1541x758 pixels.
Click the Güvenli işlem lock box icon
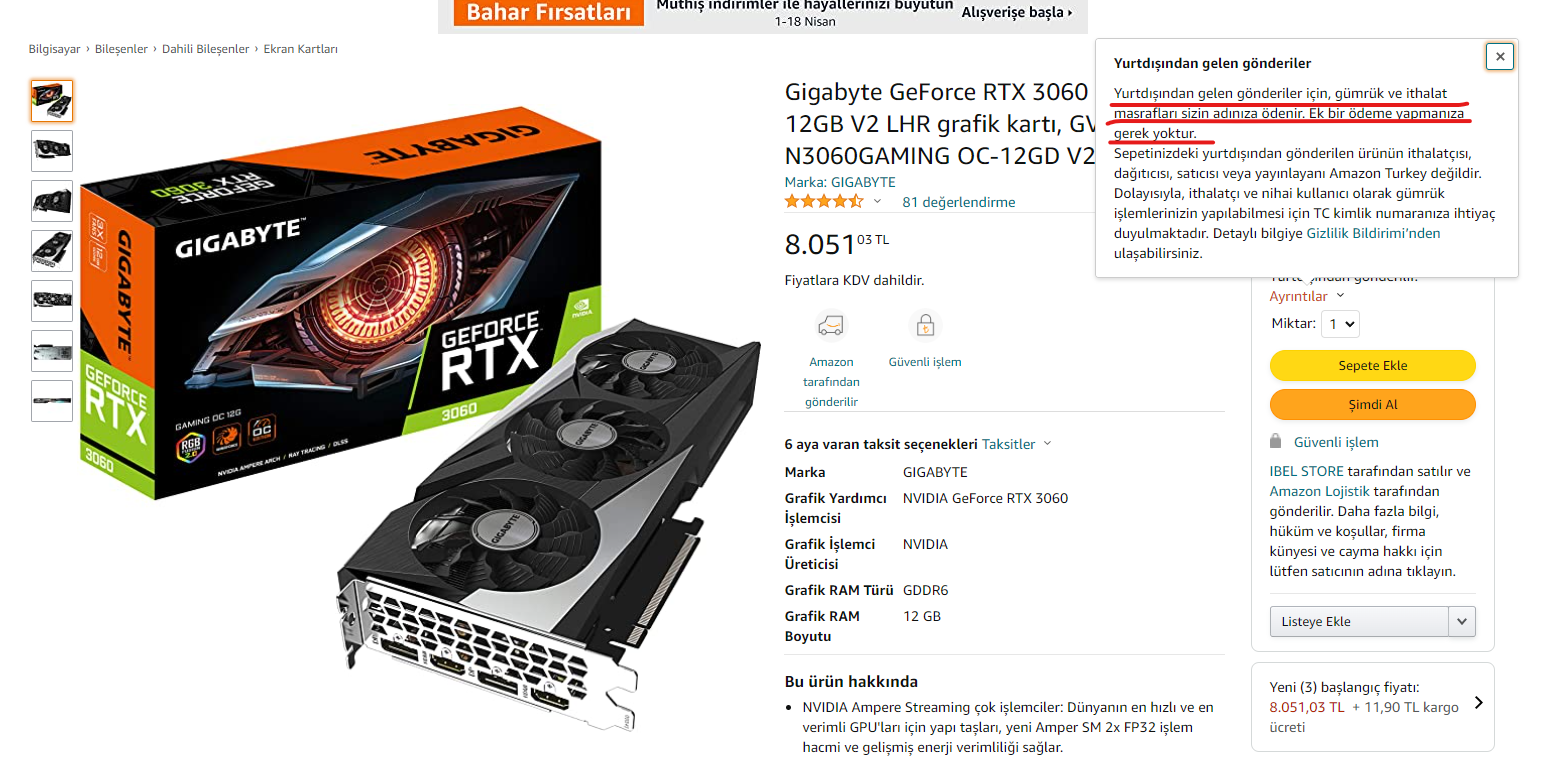[x=925, y=326]
